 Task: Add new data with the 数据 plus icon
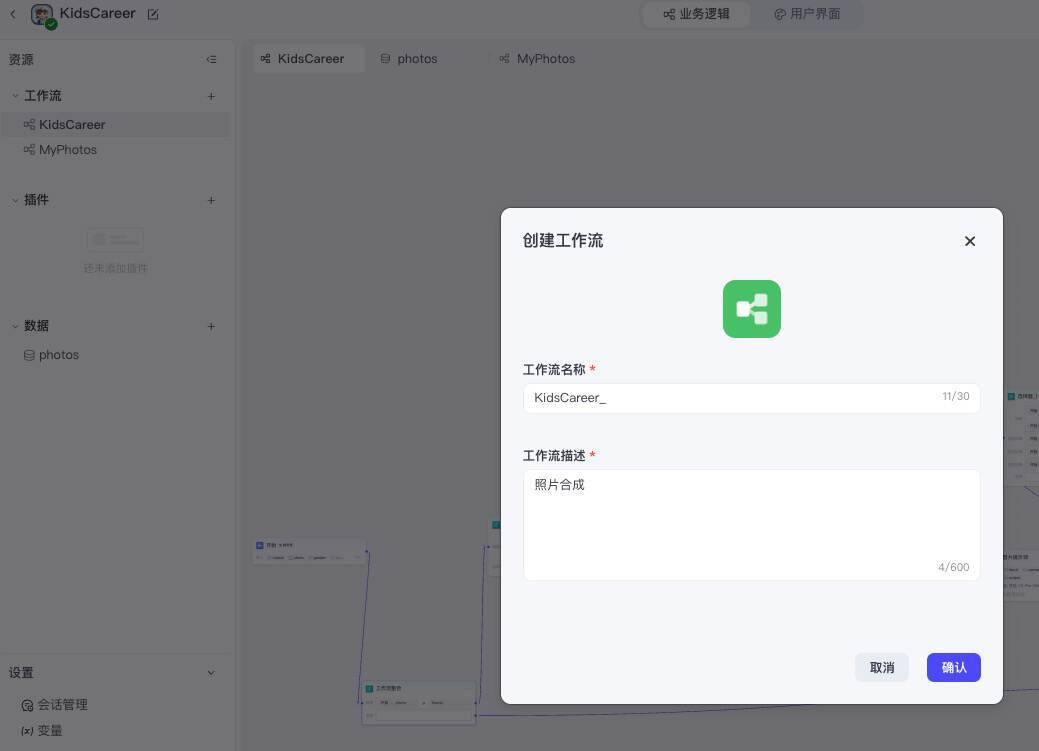(x=211, y=325)
